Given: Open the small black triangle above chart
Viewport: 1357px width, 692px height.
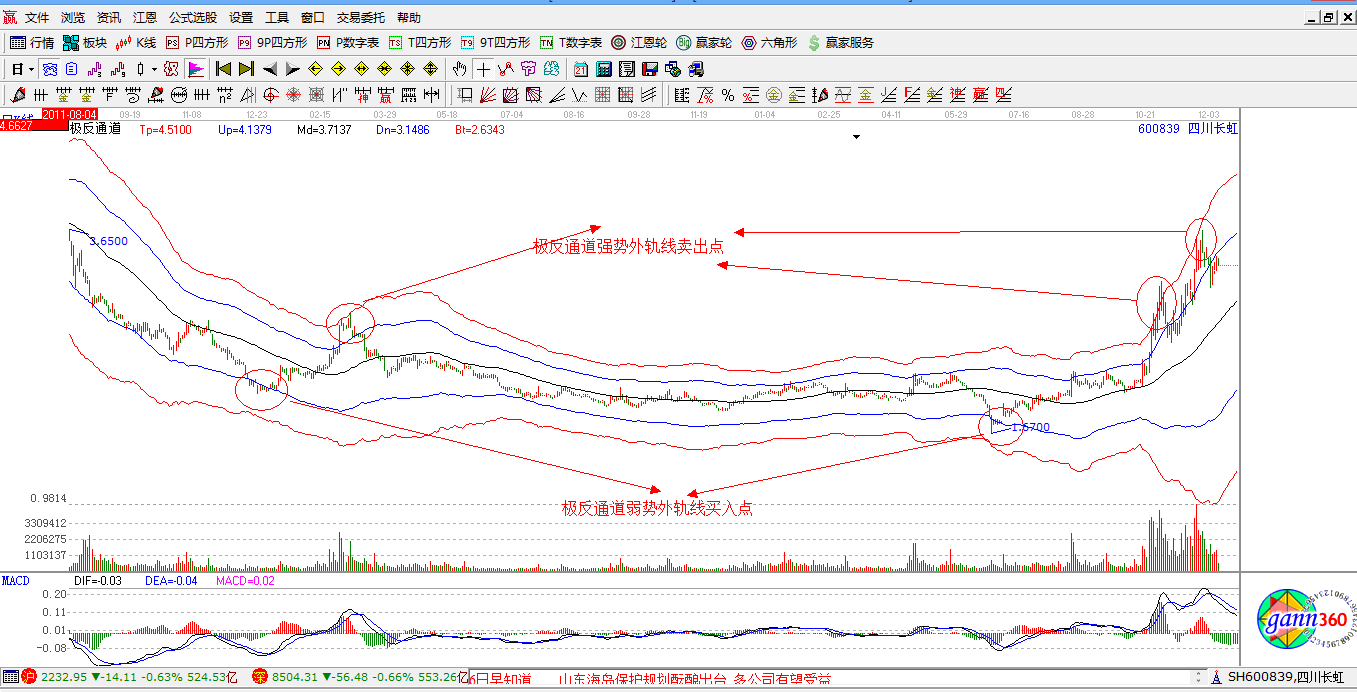Looking at the screenshot, I should coord(856,138).
